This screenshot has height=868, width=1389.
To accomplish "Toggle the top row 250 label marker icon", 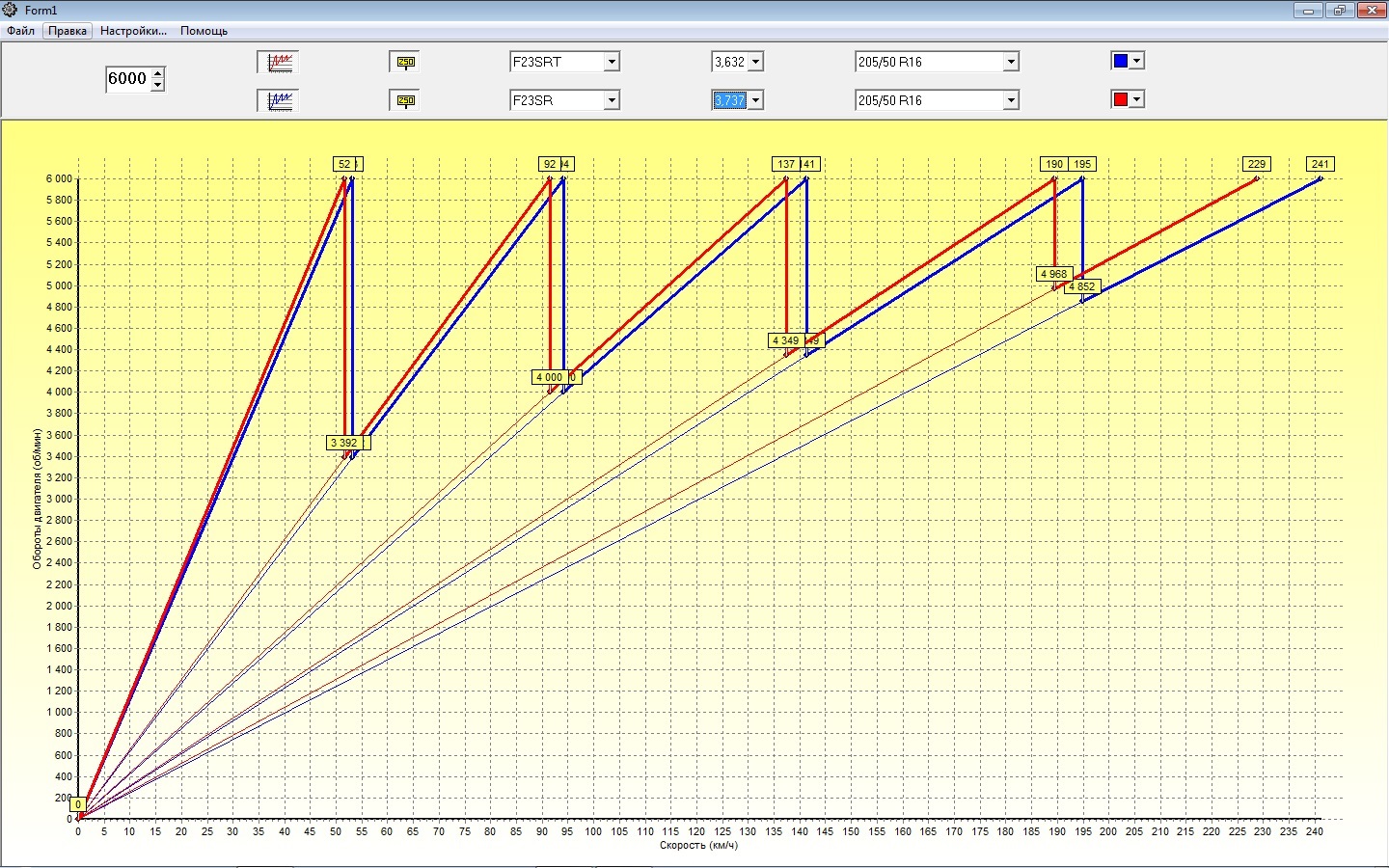I will (x=405, y=63).
